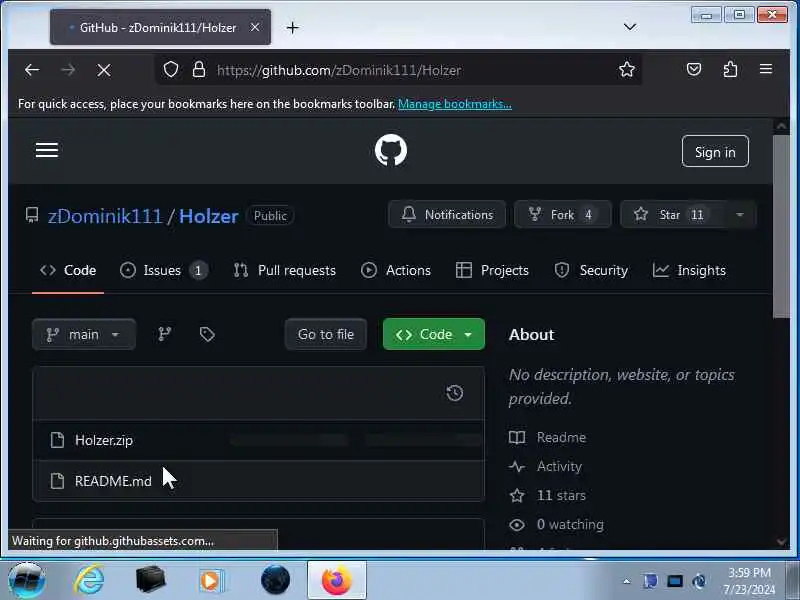View the Insights tab
The width and height of the screenshot is (800, 600).
(689, 270)
